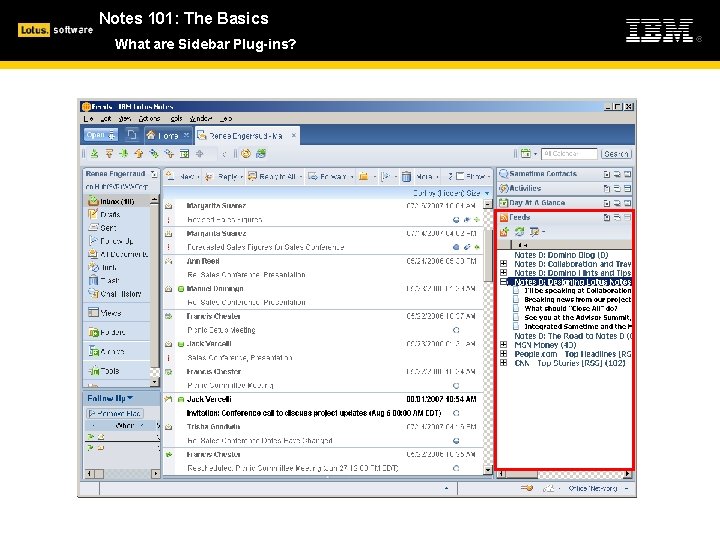Collapse Notes 8: Designing Lotus Notes feed
This screenshot has height=540, width=720.
pyautogui.click(x=504, y=282)
